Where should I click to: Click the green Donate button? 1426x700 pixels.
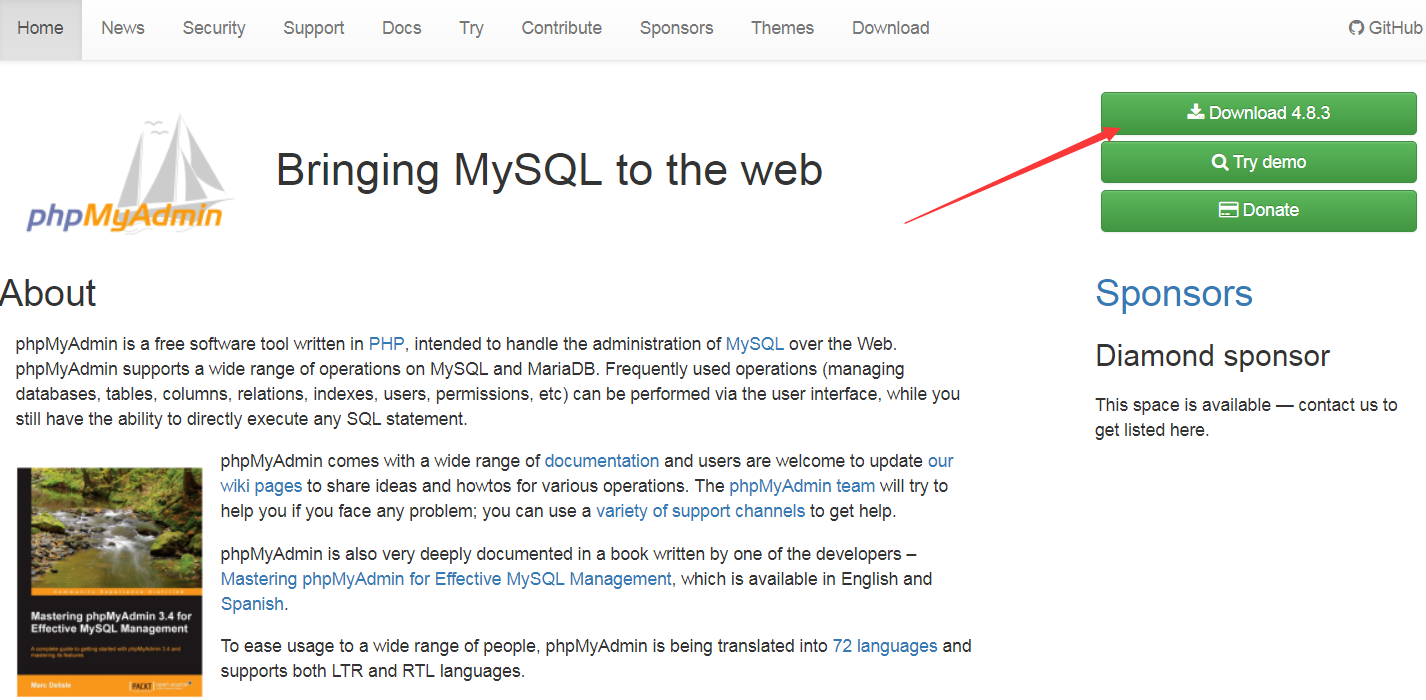tap(1259, 210)
